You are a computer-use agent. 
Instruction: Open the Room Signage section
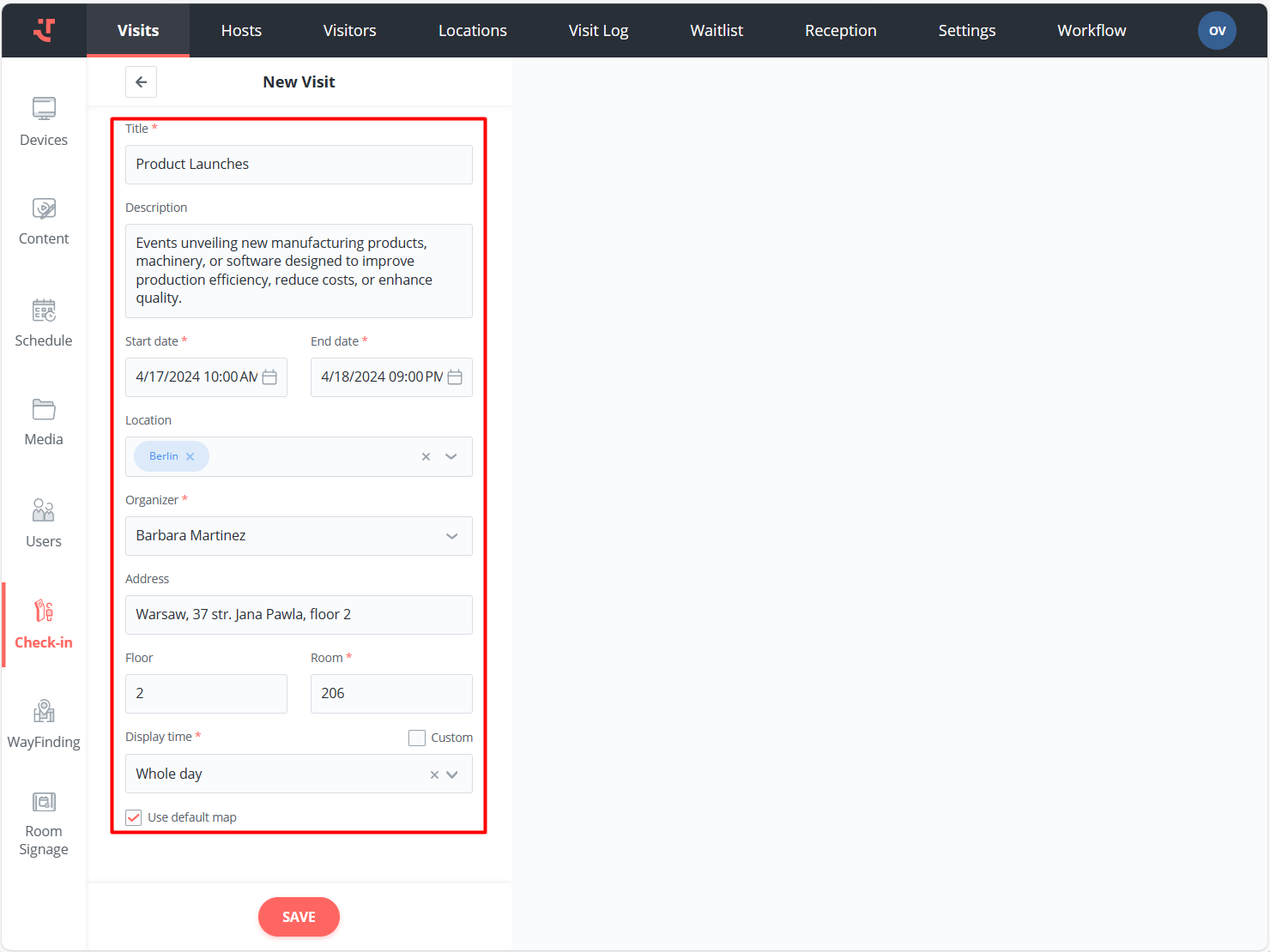click(x=44, y=823)
